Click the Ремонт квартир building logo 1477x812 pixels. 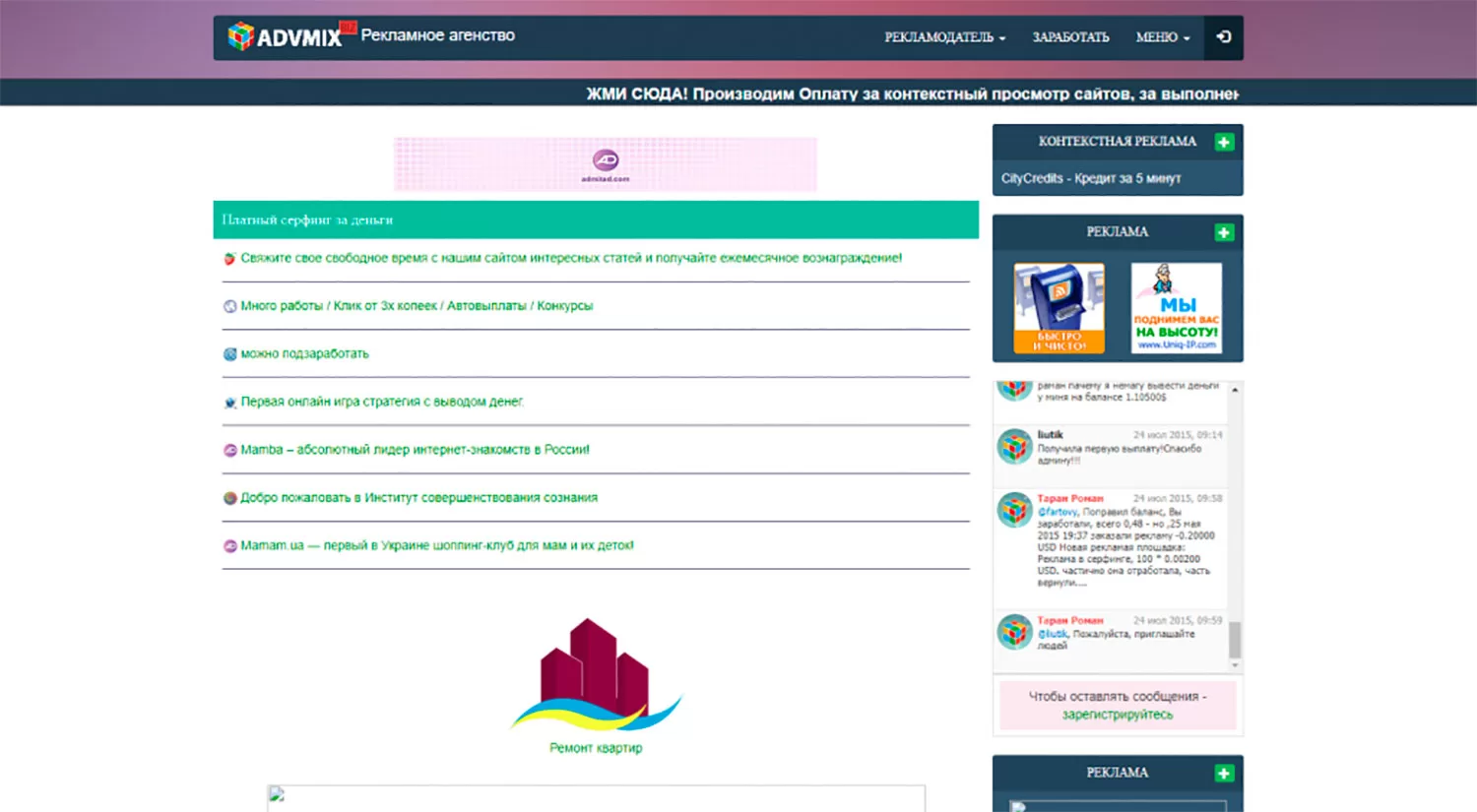pyautogui.click(x=596, y=675)
